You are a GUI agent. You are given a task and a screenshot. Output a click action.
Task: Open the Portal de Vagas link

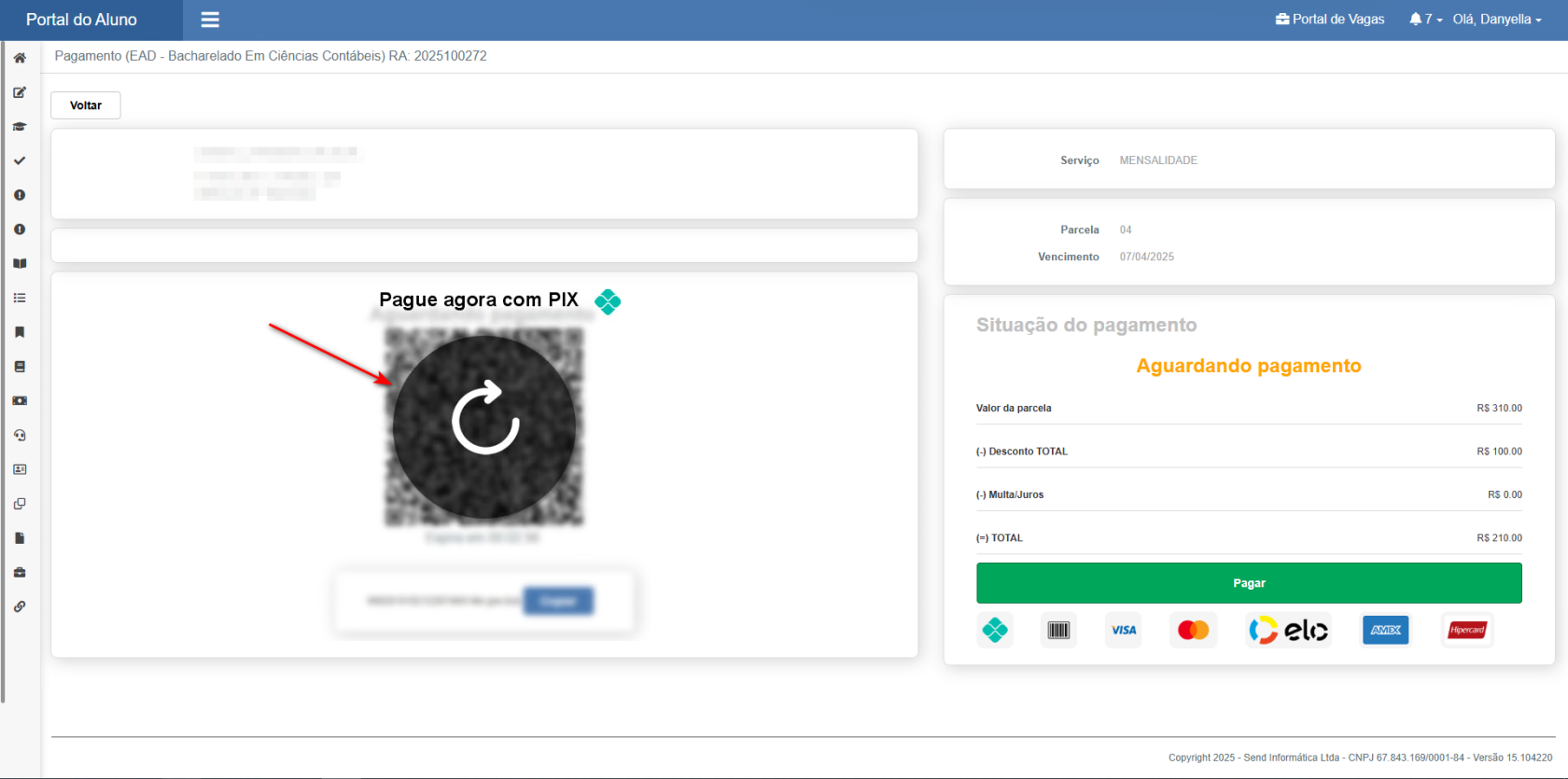pyautogui.click(x=1330, y=19)
